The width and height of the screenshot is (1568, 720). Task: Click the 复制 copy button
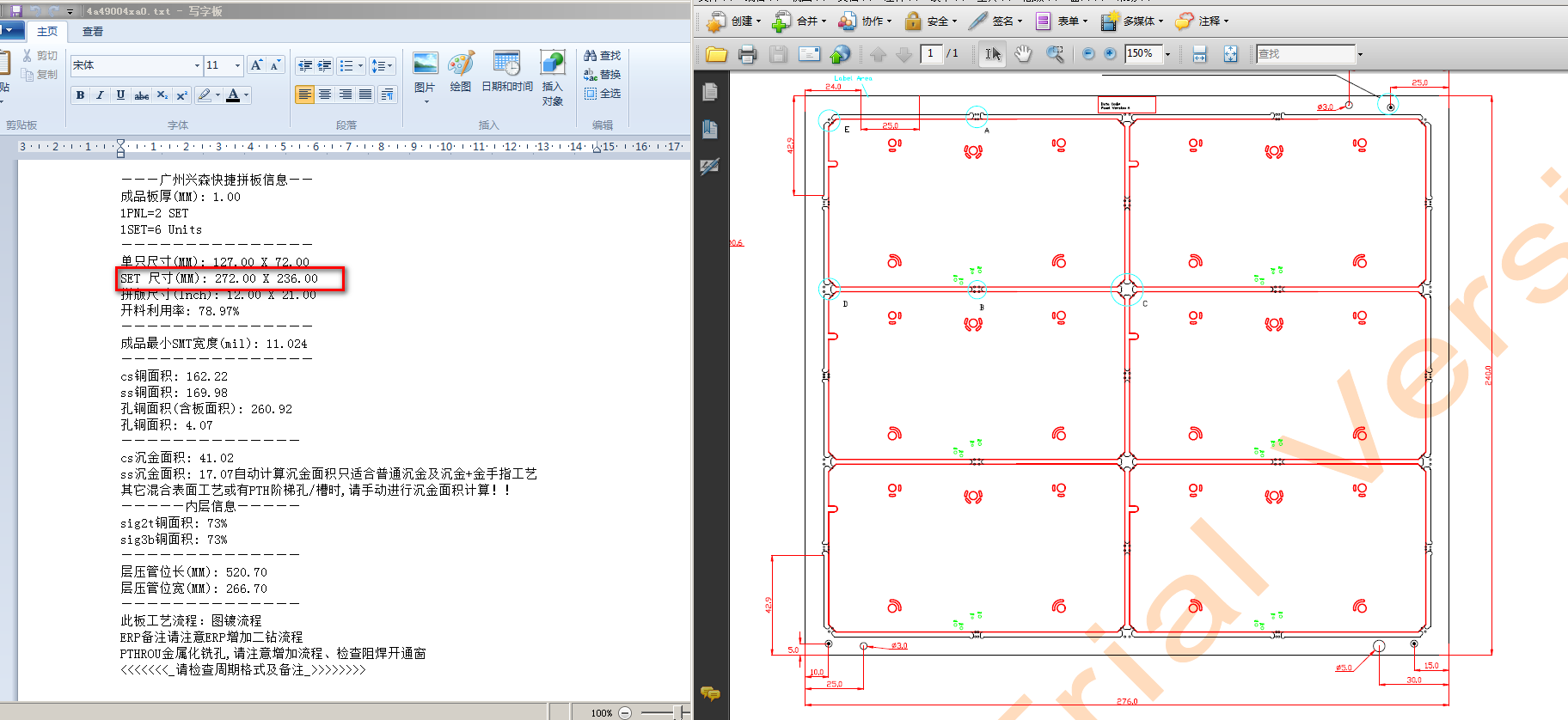click(x=40, y=75)
